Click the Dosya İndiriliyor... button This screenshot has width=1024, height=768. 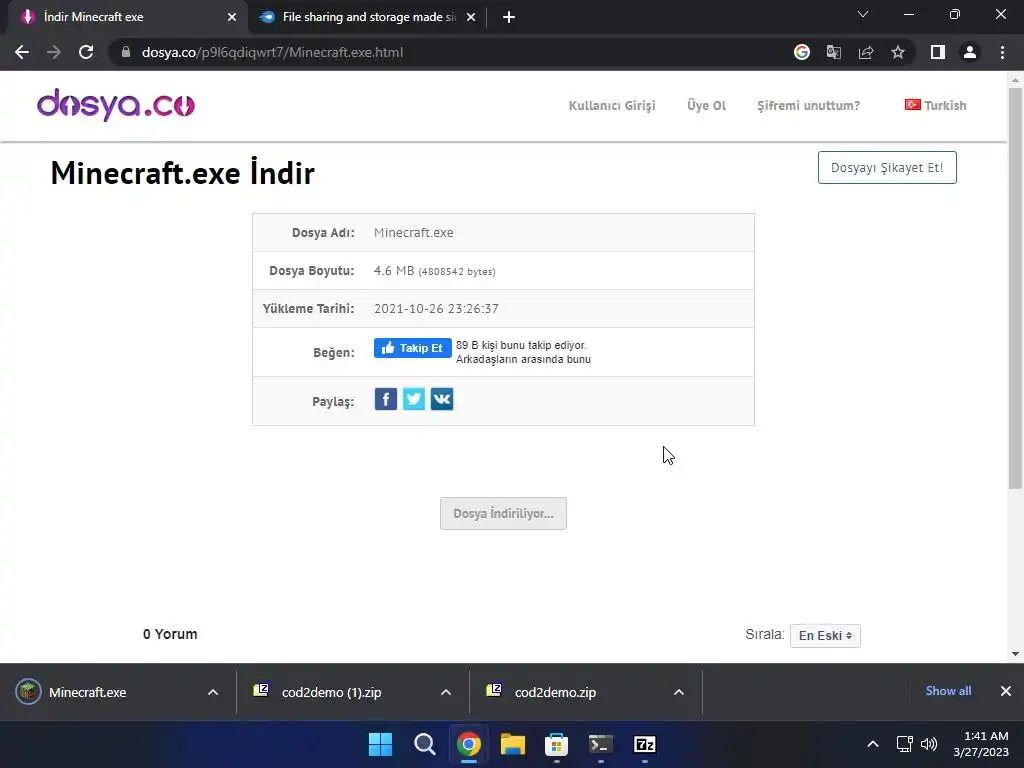pos(504,513)
